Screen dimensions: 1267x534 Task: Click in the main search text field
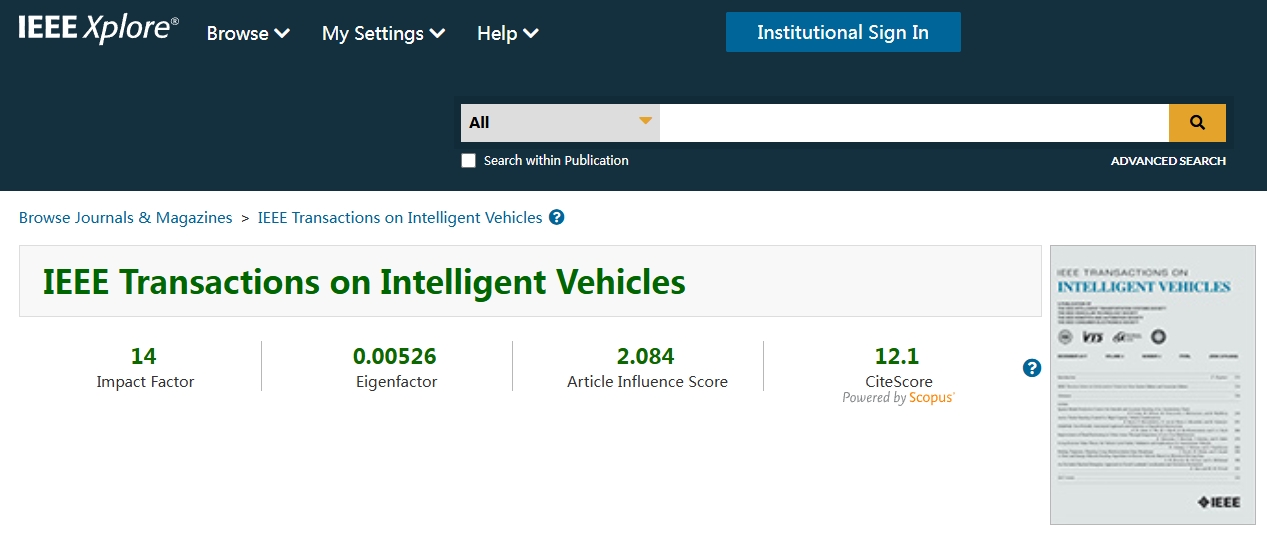coord(914,123)
